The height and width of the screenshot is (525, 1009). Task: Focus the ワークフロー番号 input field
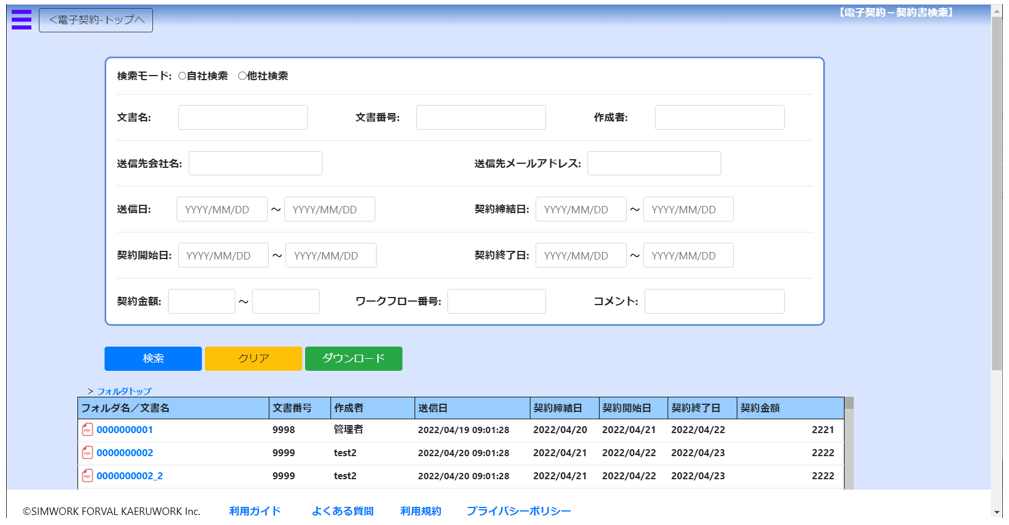(497, 302)
